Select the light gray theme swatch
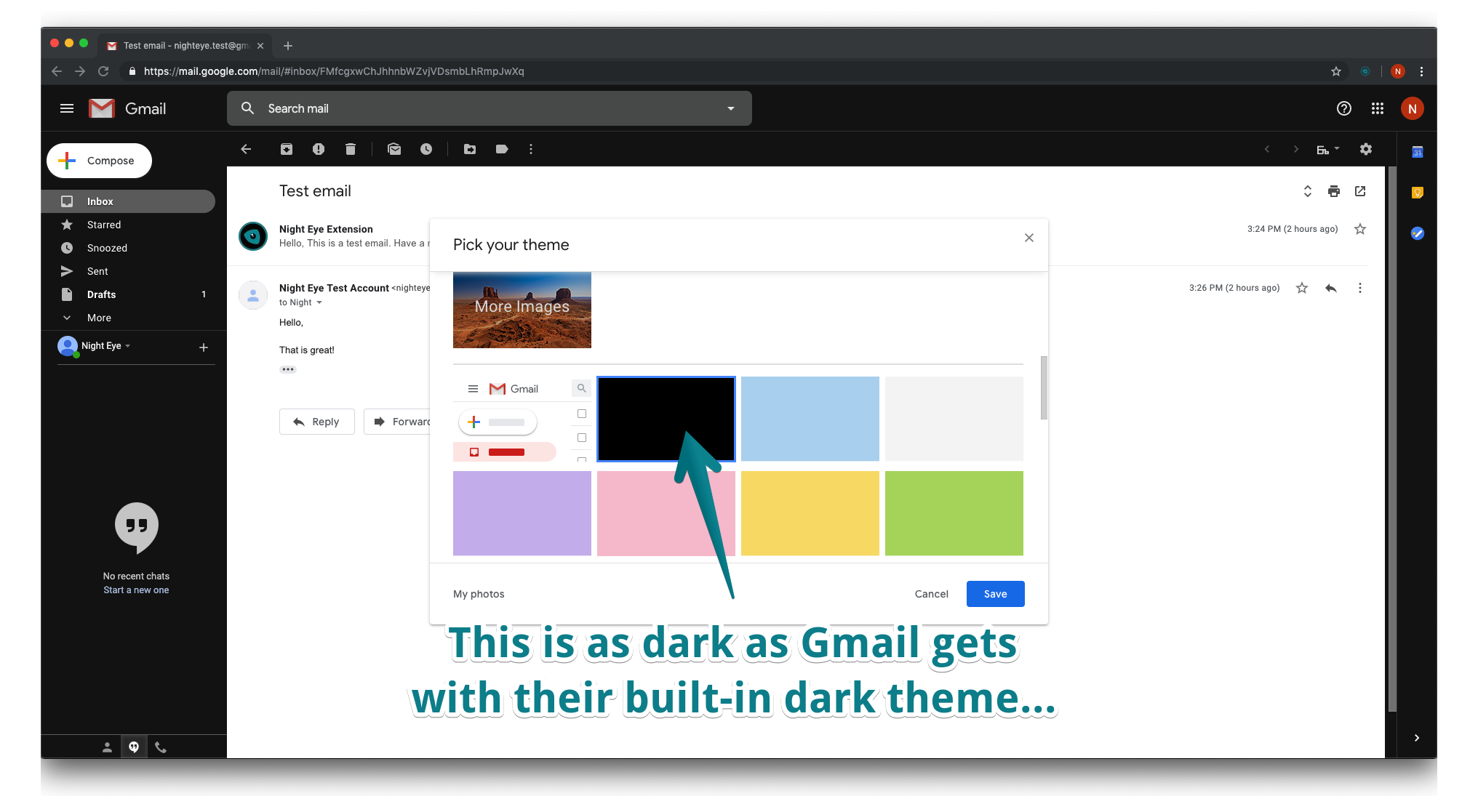Viewport: 1478px width, 812px height. tap(954, 419)
